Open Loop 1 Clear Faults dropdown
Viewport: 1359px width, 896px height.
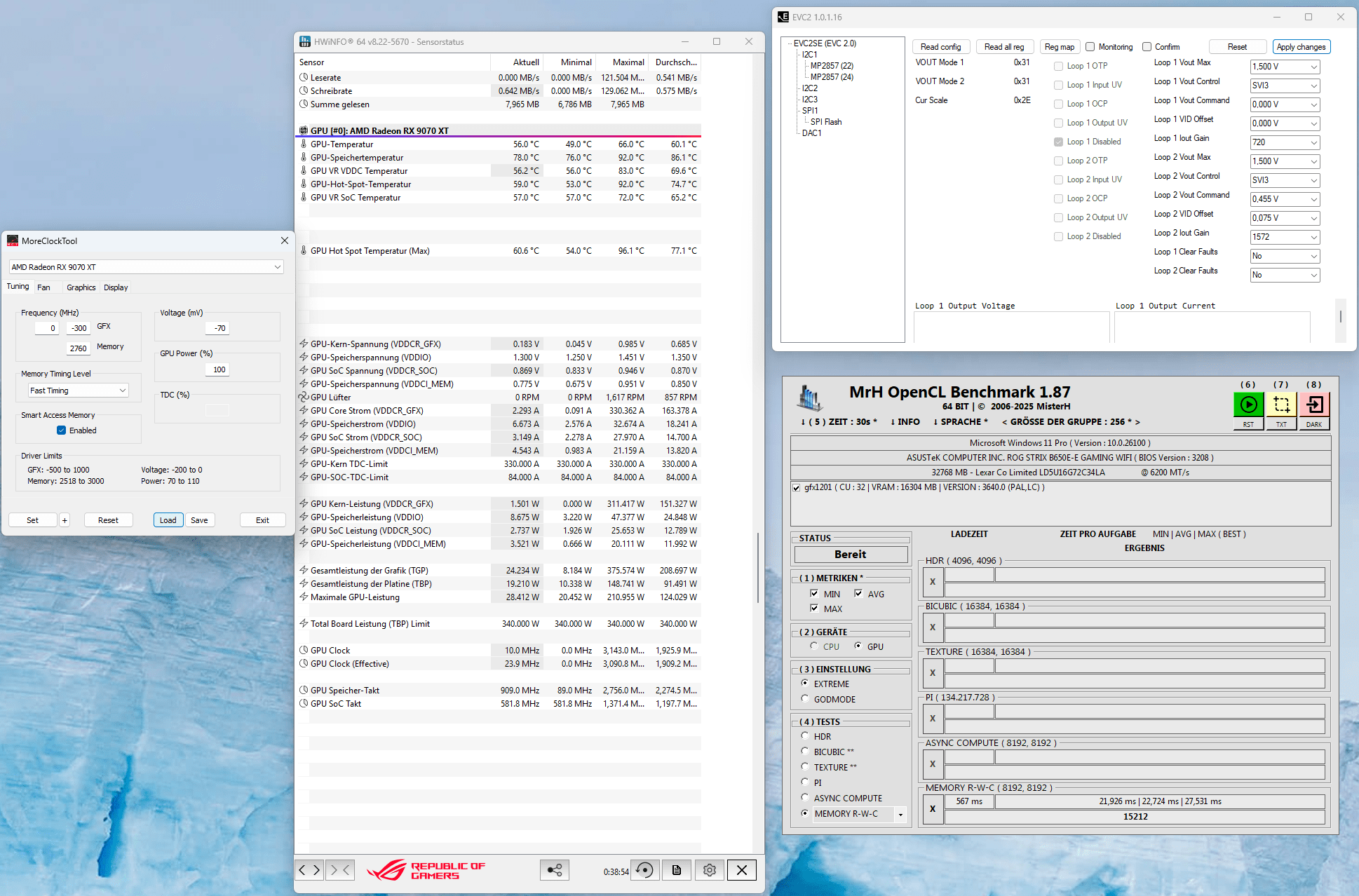(1285, 256)
